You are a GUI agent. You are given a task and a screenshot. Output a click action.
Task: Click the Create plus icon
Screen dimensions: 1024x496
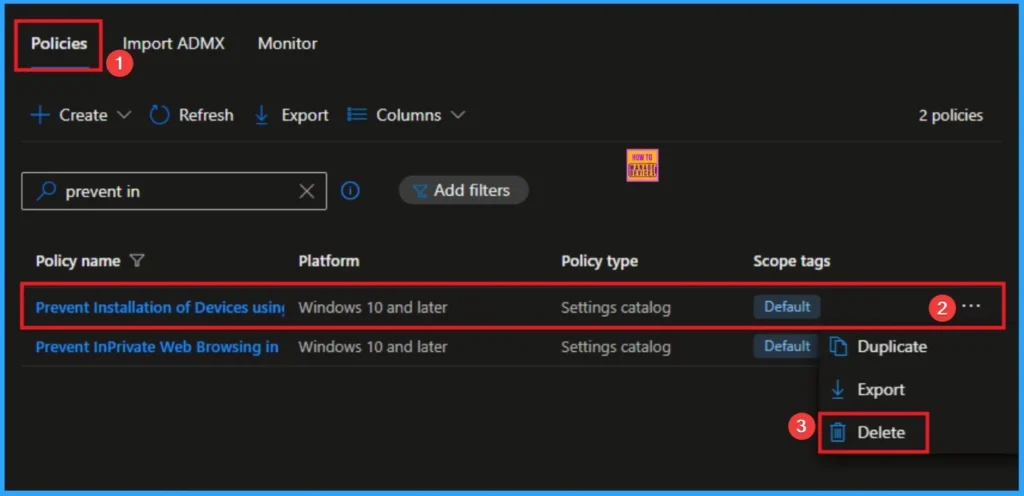pyautogui.click(x=40, y=116)
